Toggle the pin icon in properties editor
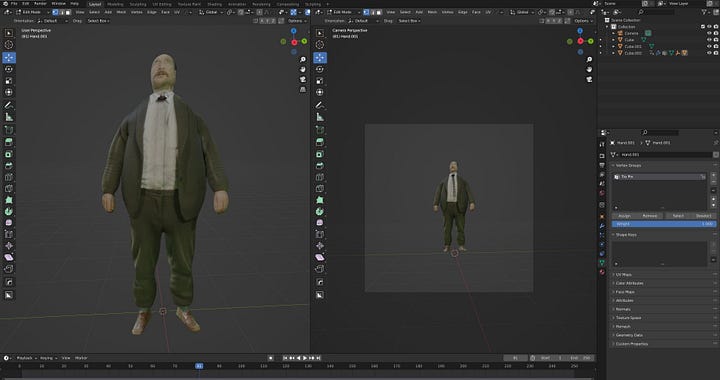Image resolution: width=720 pixels, height=380 pixels. tap(715, 143)
